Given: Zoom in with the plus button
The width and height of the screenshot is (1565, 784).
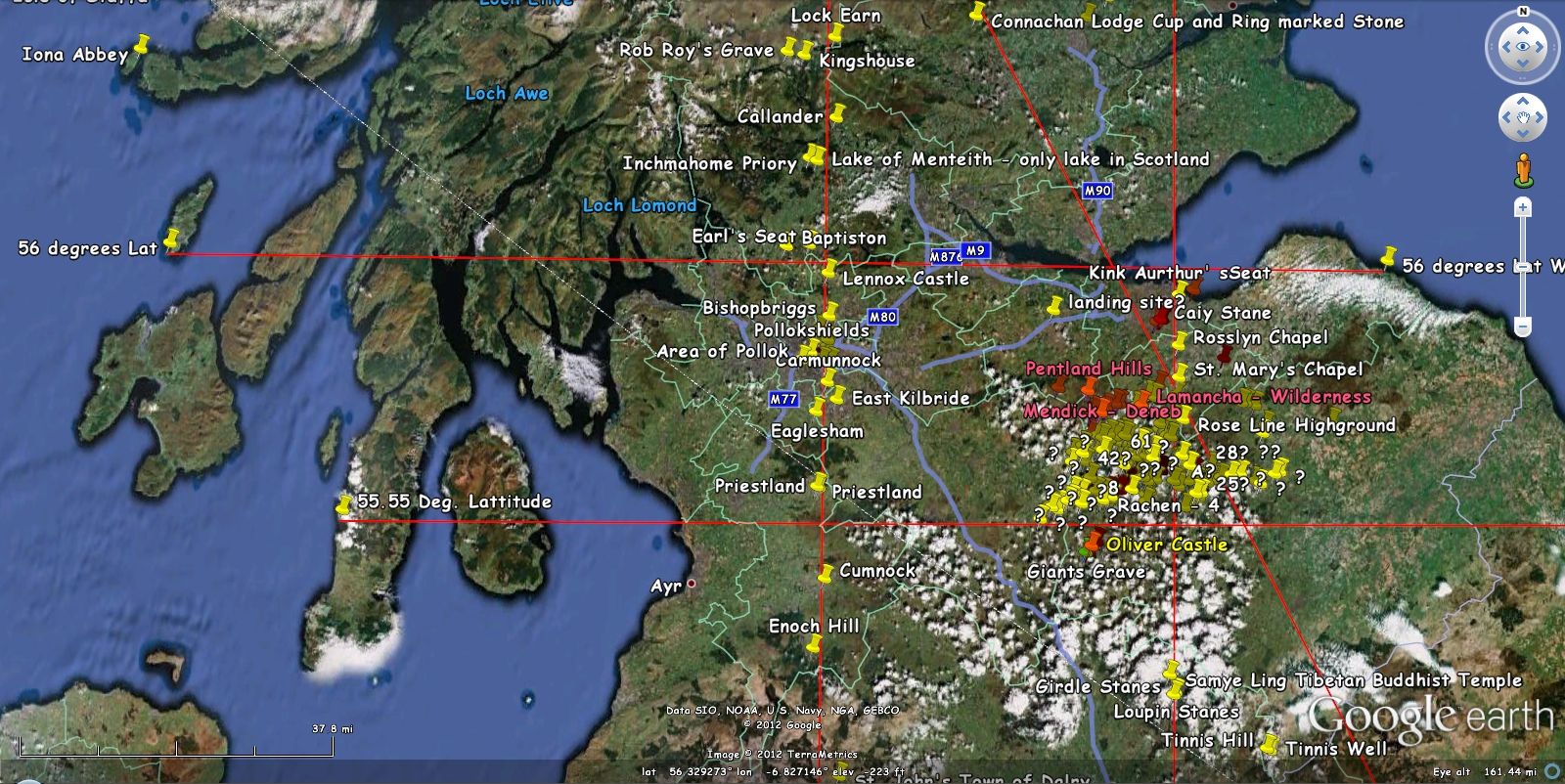Looking at the screenshot, I should (x=1523, y=207).
